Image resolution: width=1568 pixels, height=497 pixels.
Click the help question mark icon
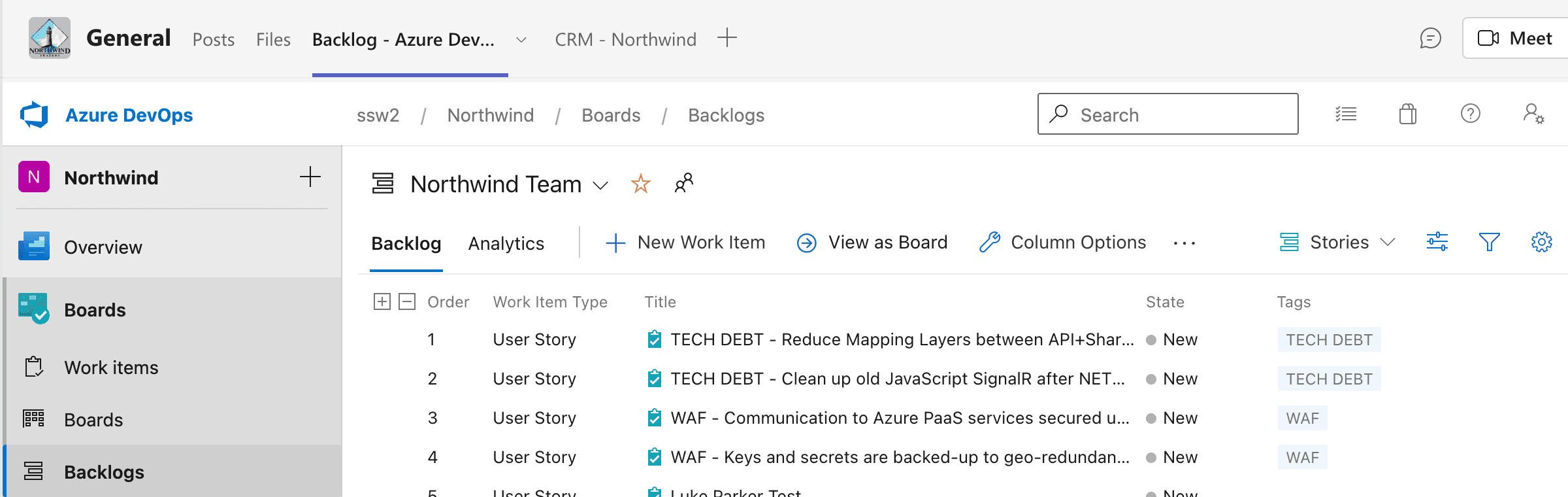[x=1470, y=114]
